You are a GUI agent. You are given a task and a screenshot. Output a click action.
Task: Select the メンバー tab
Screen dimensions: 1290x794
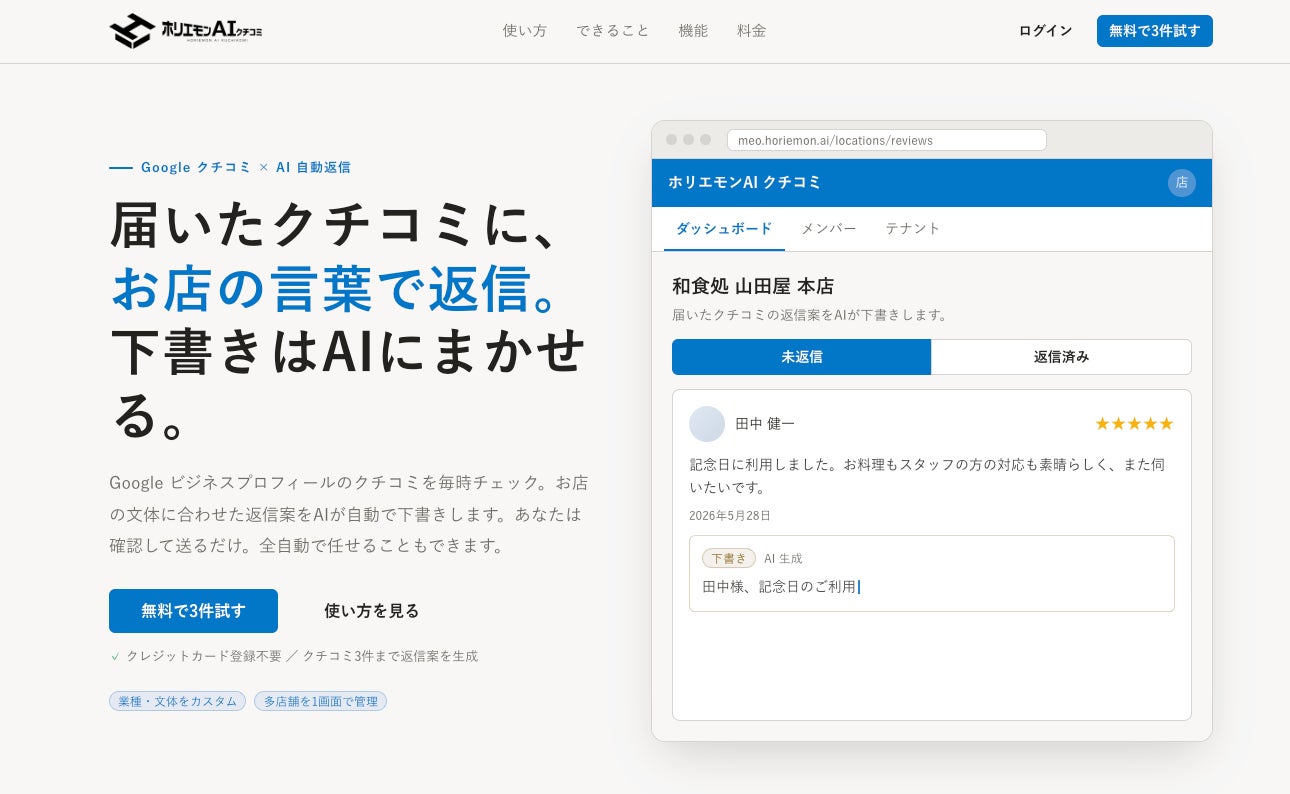pos(829,229)
